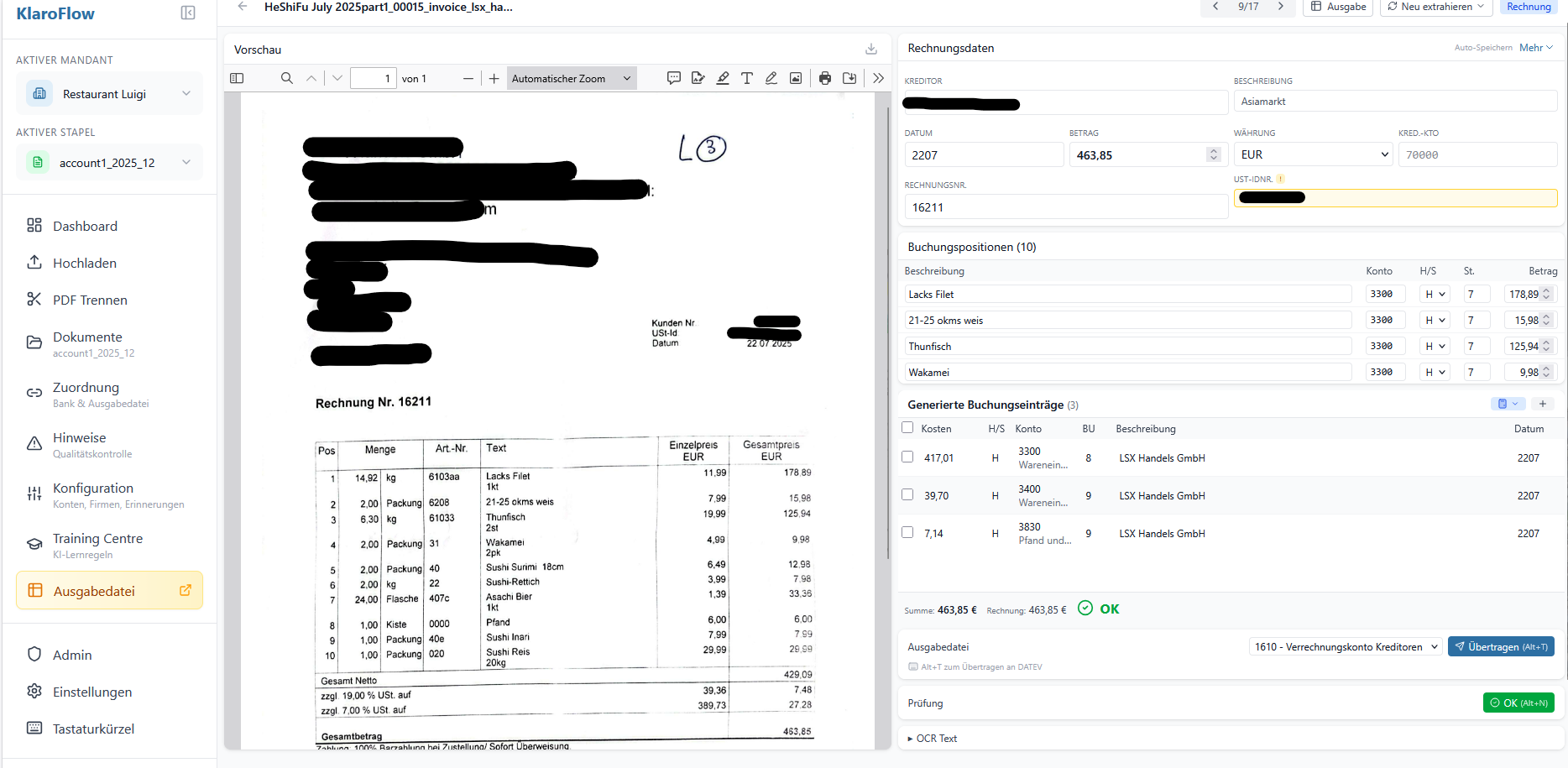Viewport: 1568px width, 768px height.
Task: Print the PDF document
Action: coord(825,78)
